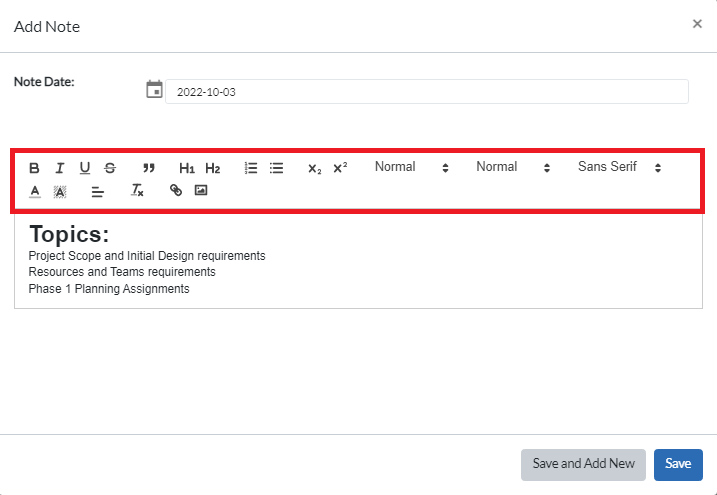
Task: Apply Heading 2 style
Action: pos(213,168)
